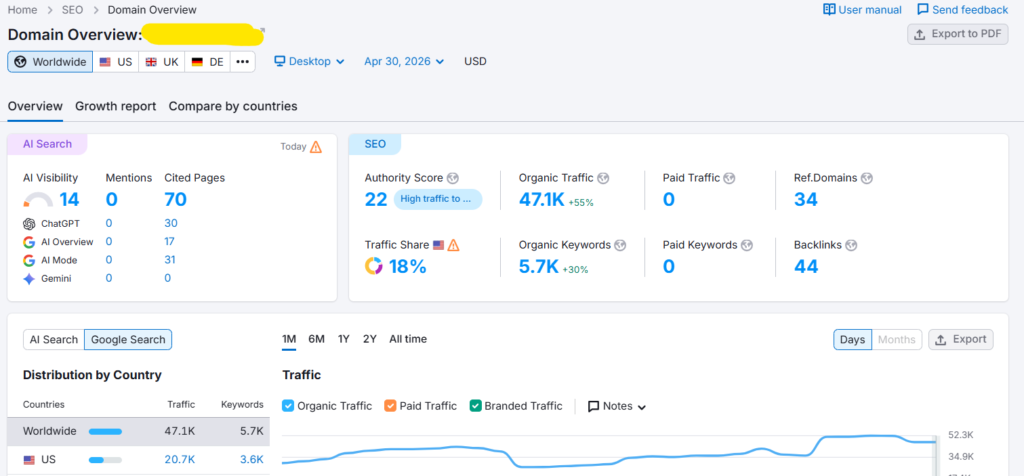Toggle the Branded Traffic checkbox
Image resolution: width=1024 pixels, height=476 pixels.
[x=475, y=405]
